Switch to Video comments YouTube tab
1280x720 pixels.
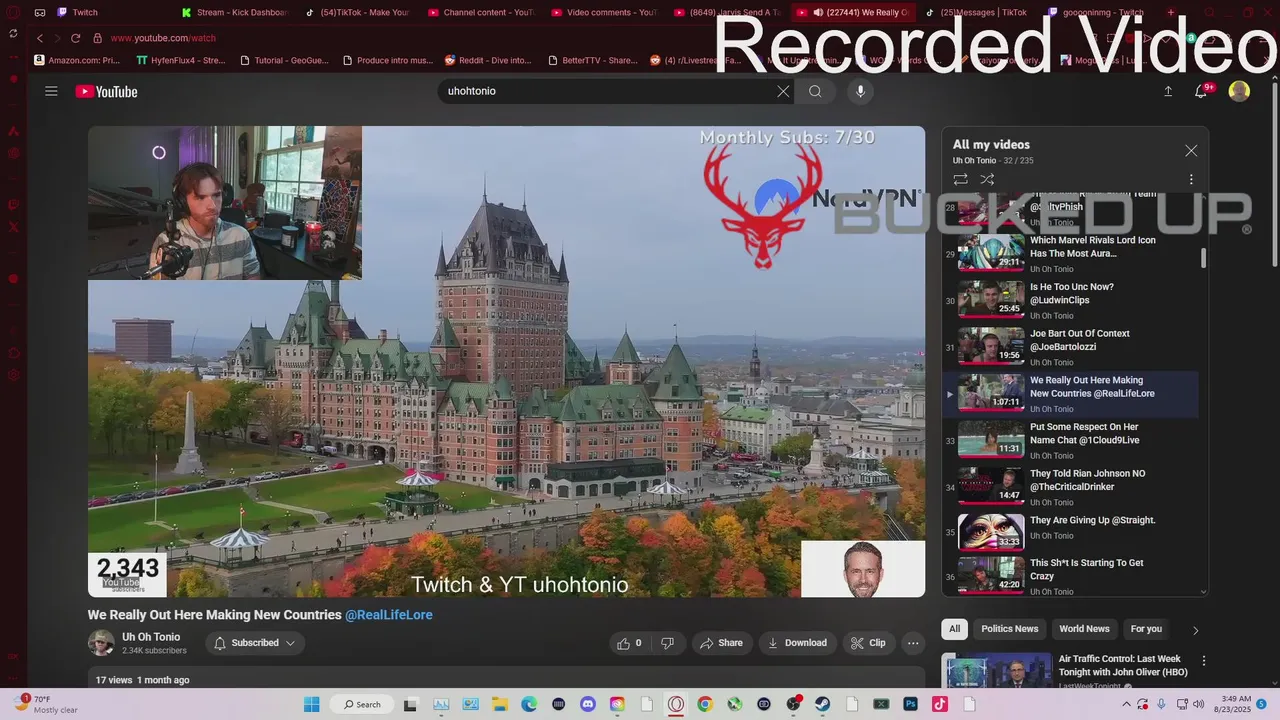[603, 12]
